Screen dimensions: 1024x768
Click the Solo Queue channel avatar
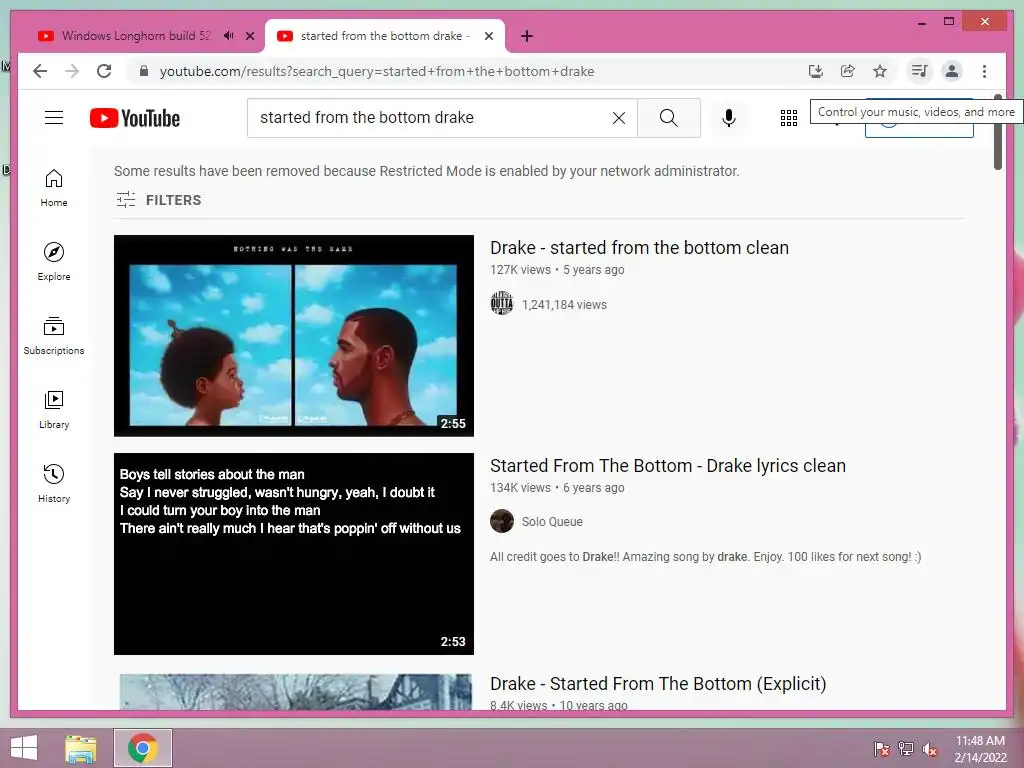502,521
